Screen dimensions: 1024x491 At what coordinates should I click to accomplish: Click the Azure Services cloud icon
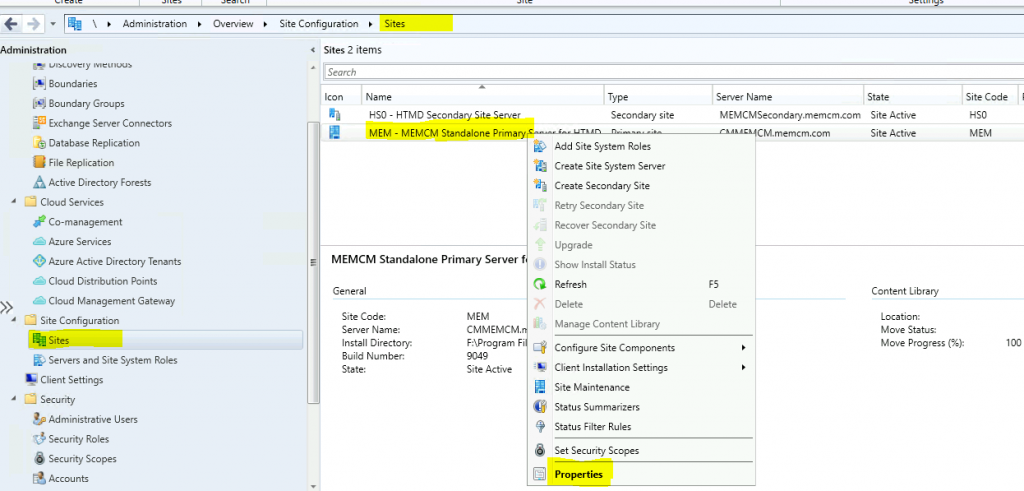(39, 242)
